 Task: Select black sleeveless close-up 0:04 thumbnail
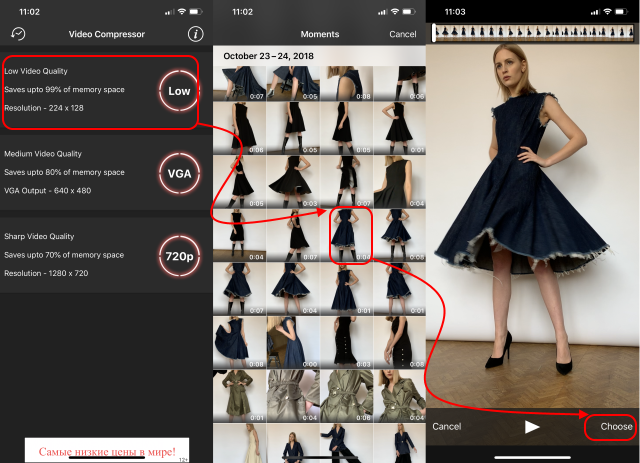[x=400, y=182]
